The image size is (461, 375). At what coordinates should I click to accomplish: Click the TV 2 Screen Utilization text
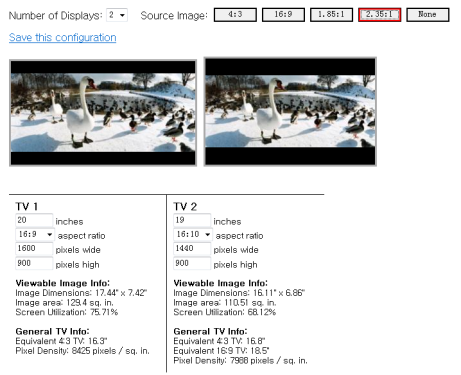pyautogui.click(x=225, y=312)
